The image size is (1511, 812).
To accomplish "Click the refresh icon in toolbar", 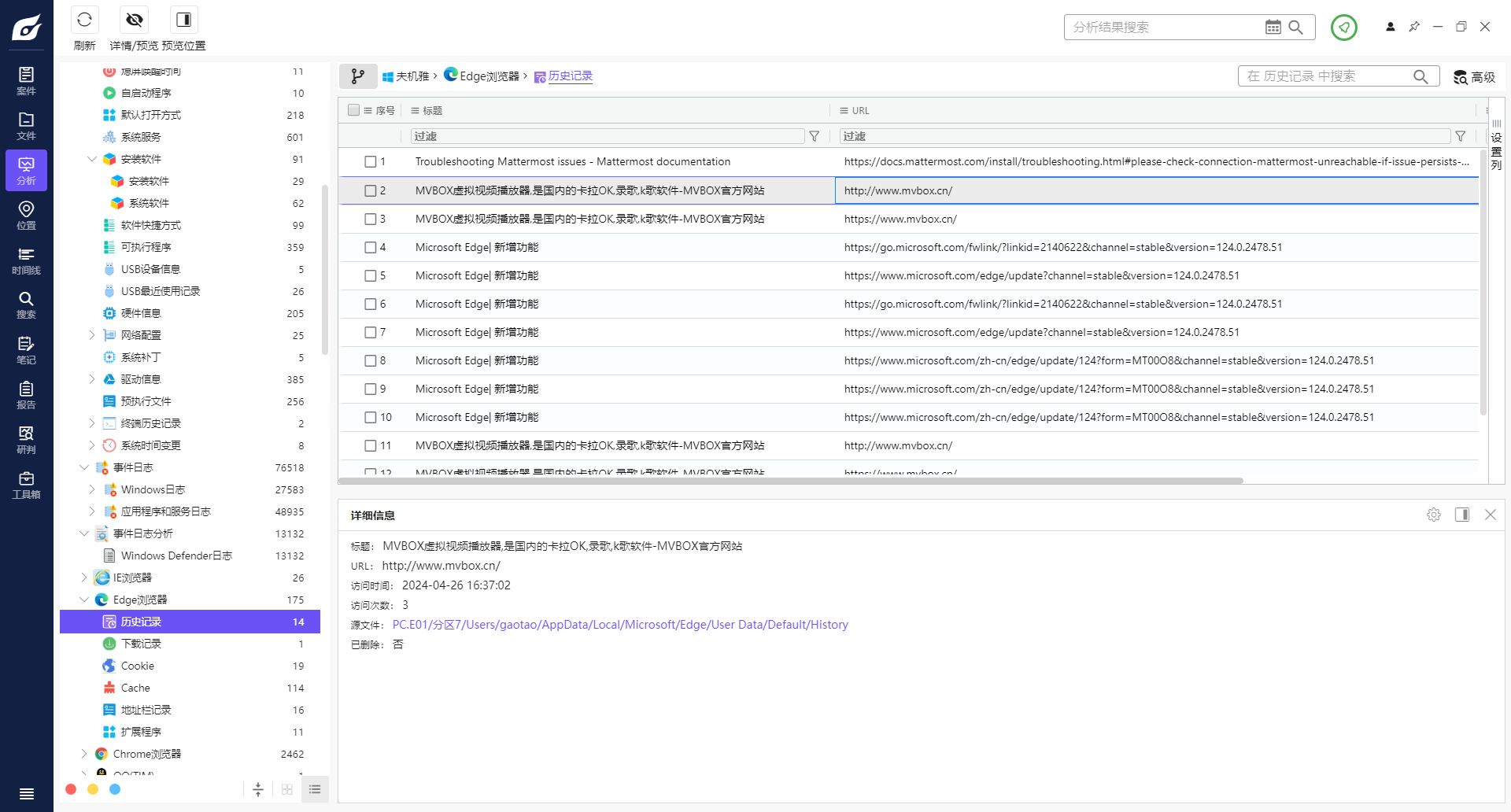I will [x=84, y=20].
